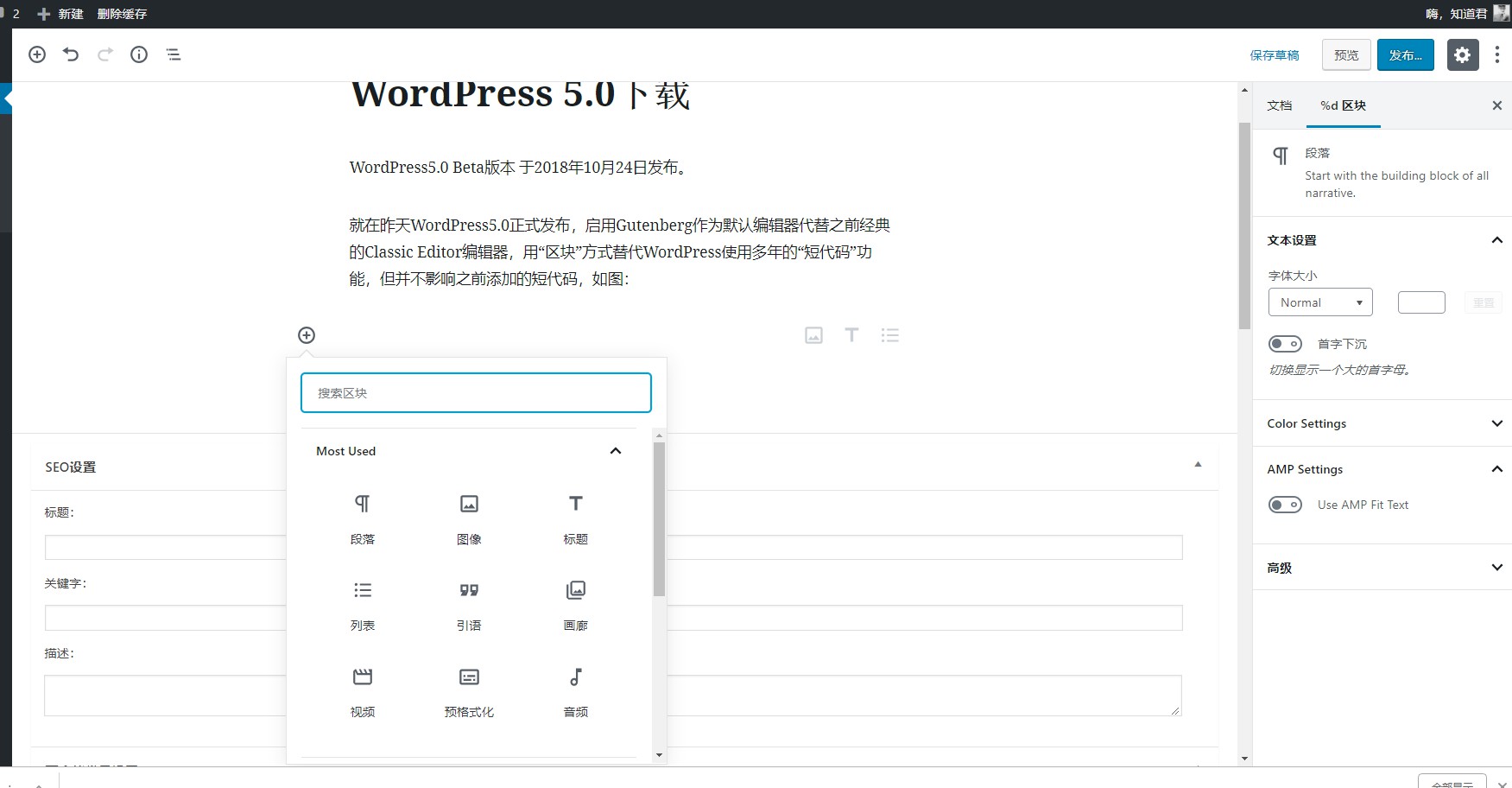Viewport: 1512px width, 788px height.
Task: Open content structure info icon
Action: (x=139, y=54)
